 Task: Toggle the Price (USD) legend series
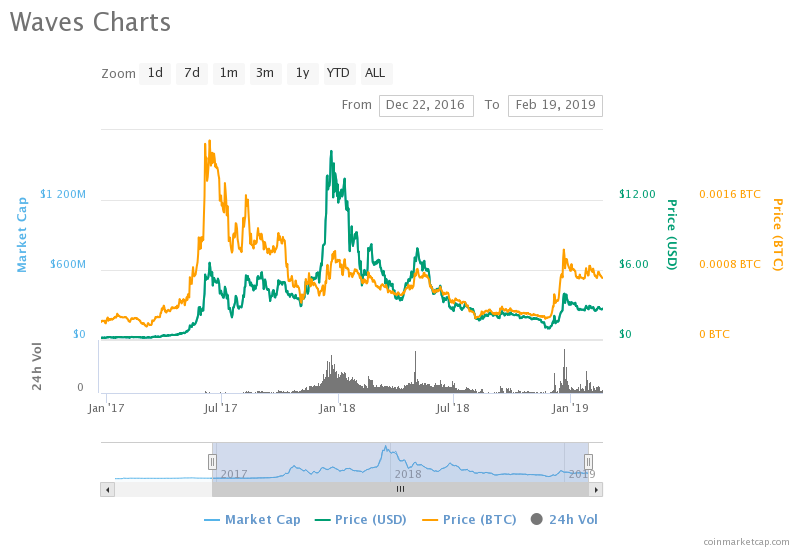click(361, 520)
